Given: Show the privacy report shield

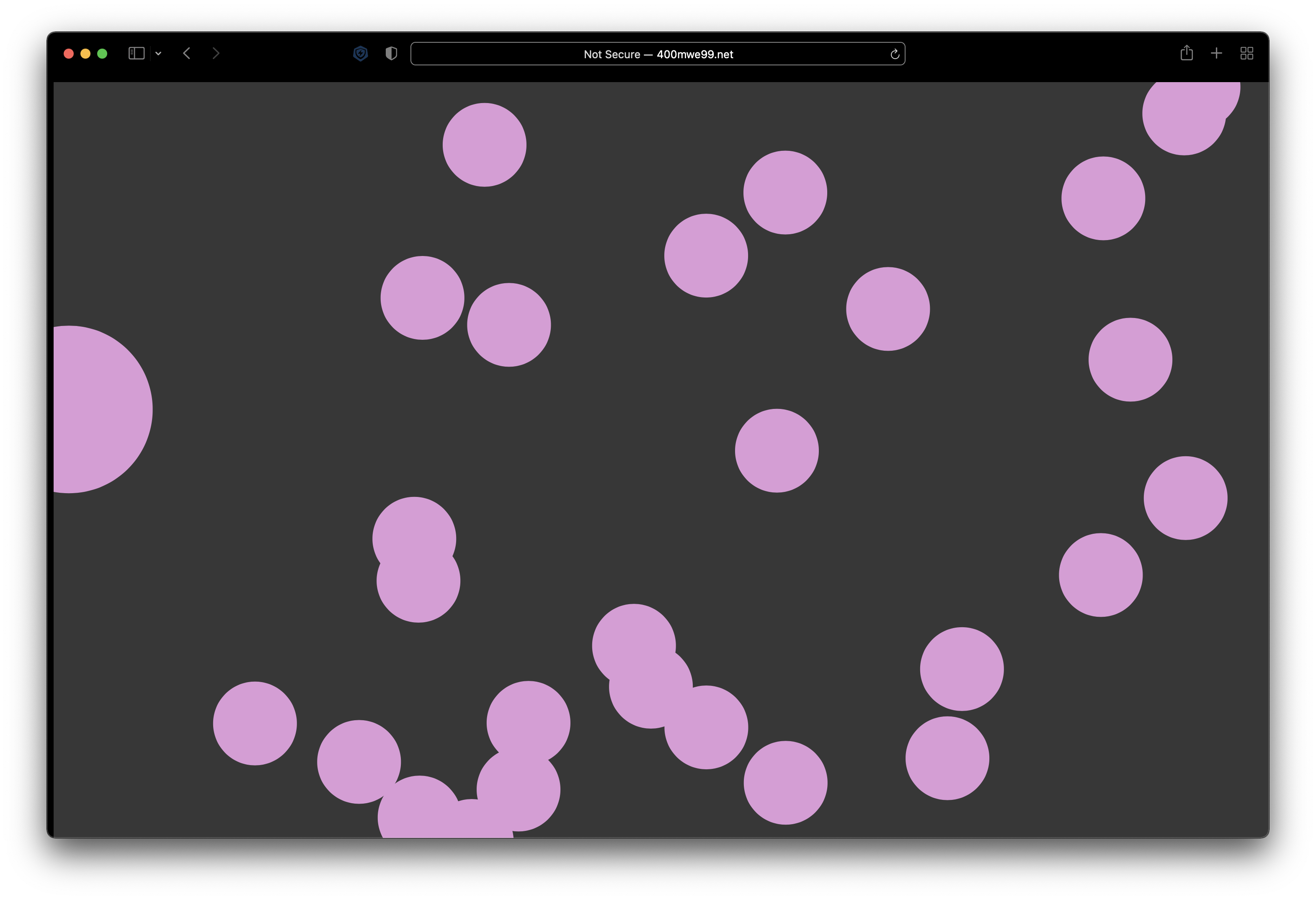Looking at the screenshot, I should point(391,53).
